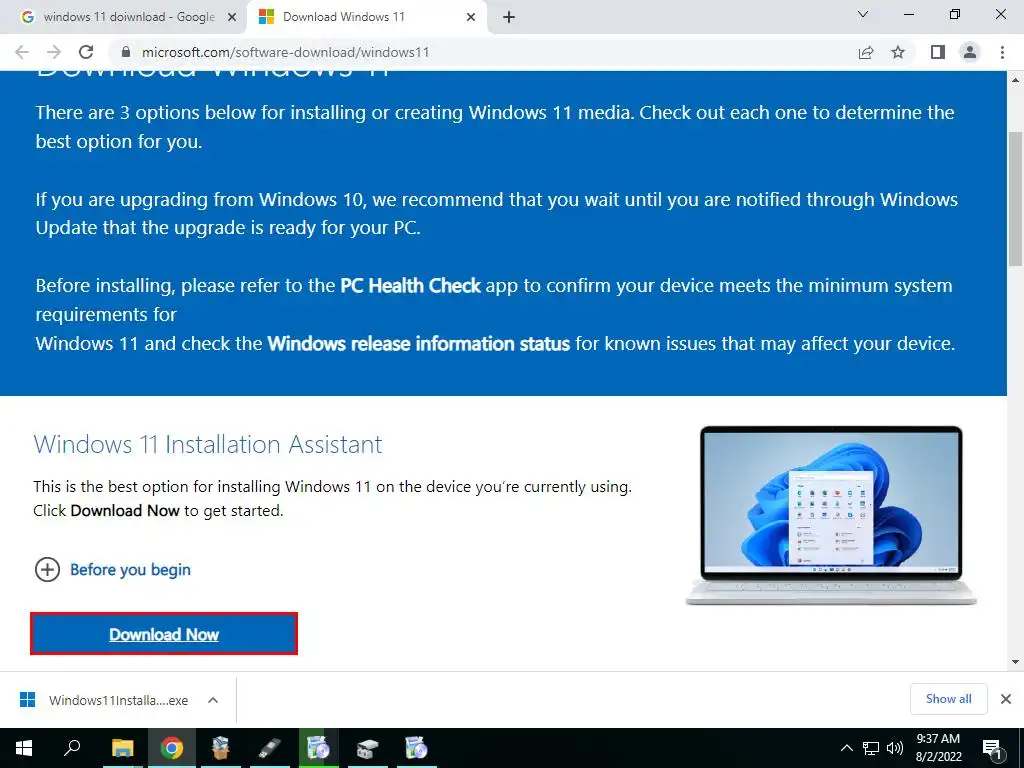Expand the download item options chevron
1024x768 pixels.
212,700
